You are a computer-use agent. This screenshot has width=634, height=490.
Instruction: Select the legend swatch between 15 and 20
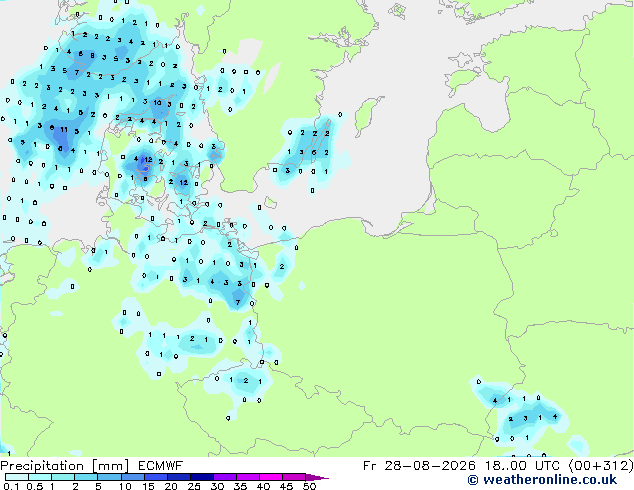click(x=156, y=477)
